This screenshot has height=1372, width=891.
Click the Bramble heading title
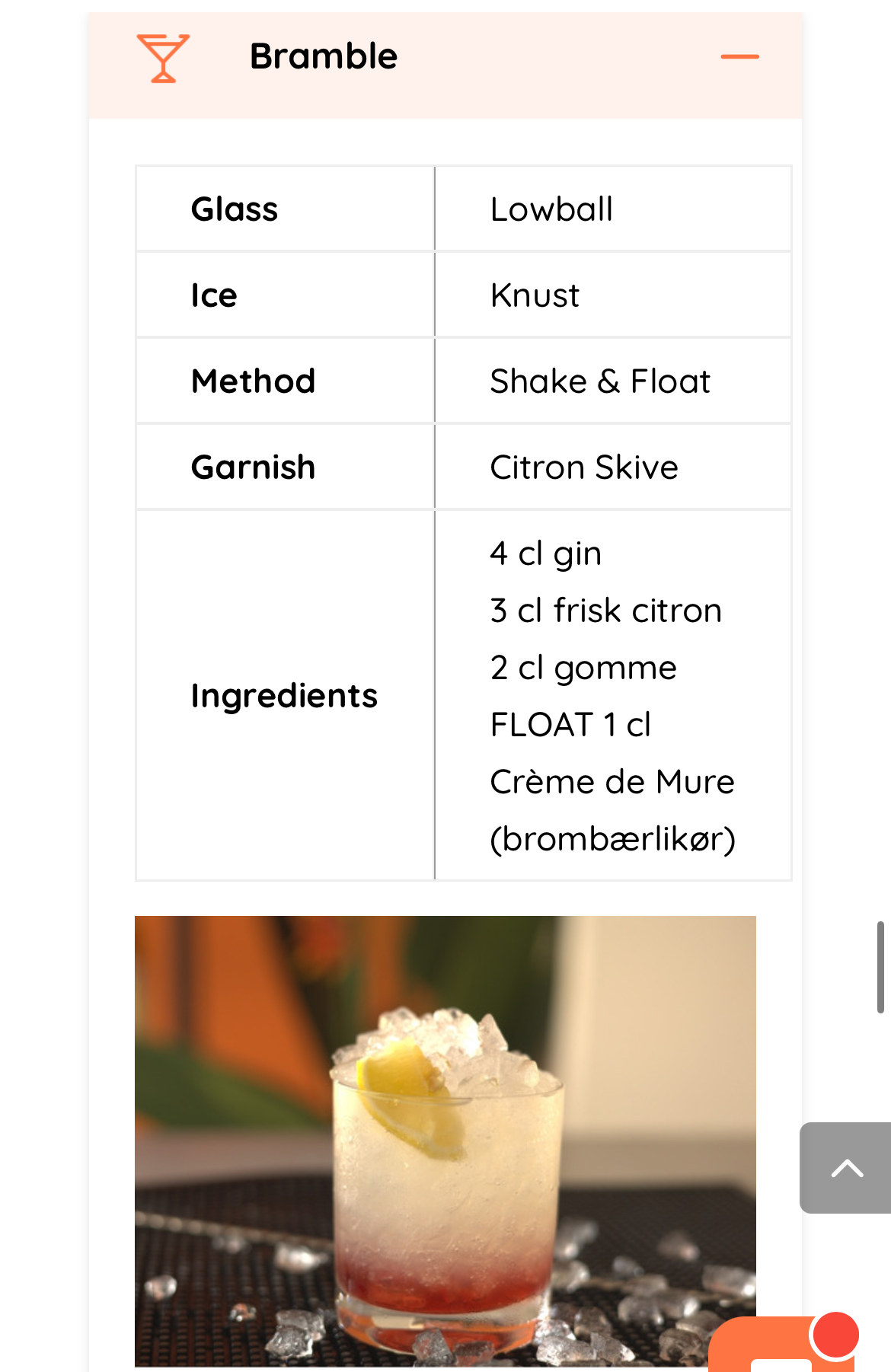tap(324, 57)
